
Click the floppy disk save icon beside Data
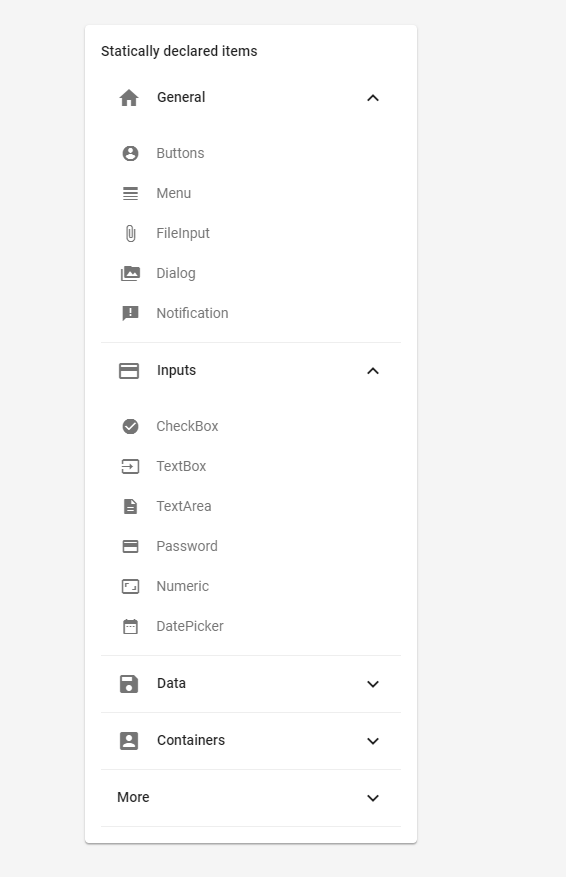pos(129,684)
